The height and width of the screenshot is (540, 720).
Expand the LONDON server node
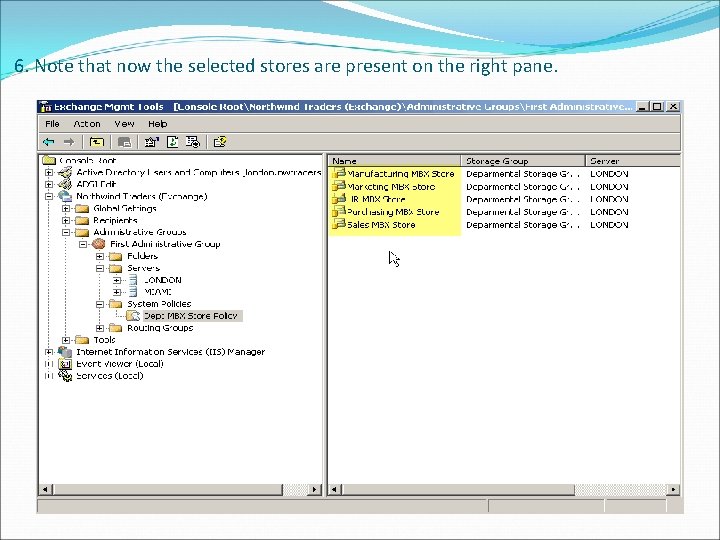[117, 280]
